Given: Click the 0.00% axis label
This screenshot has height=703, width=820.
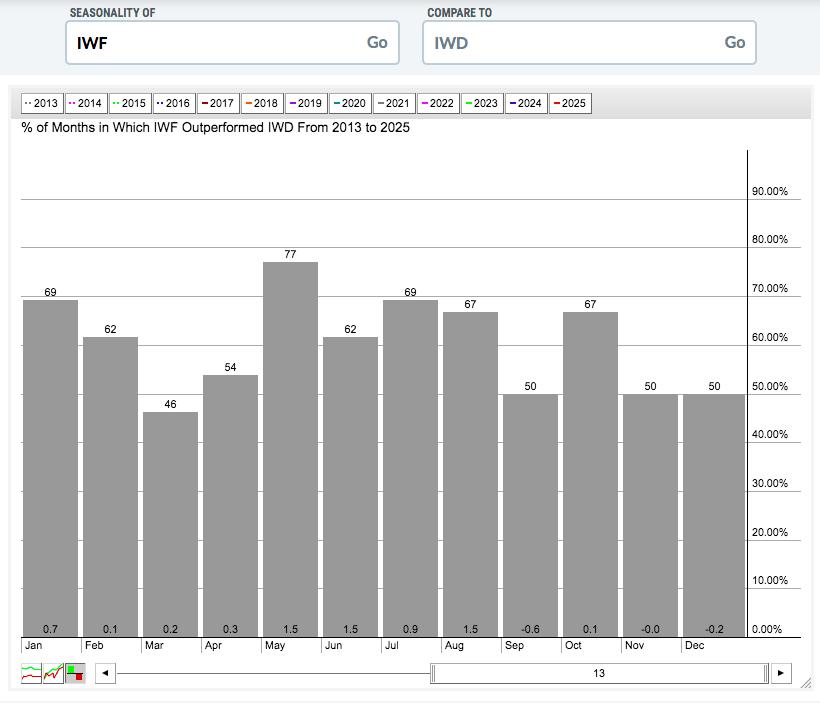Looking at the screenshot, I should tap(767, 629).
